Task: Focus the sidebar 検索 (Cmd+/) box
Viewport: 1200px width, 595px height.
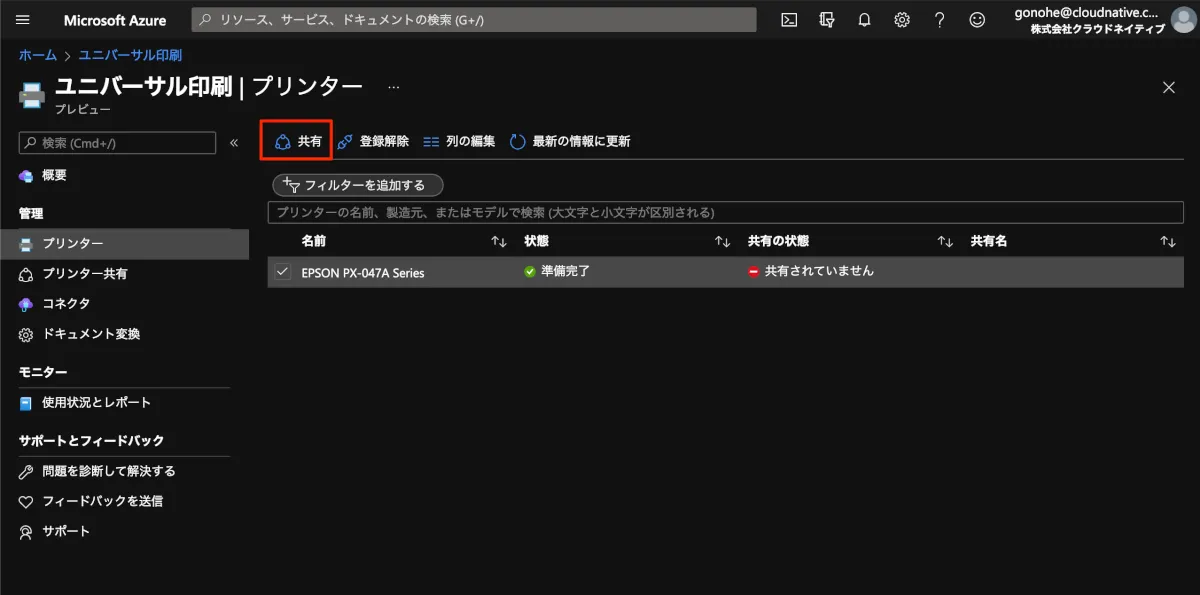Action: pyautogui.click(x=117, y=143)
